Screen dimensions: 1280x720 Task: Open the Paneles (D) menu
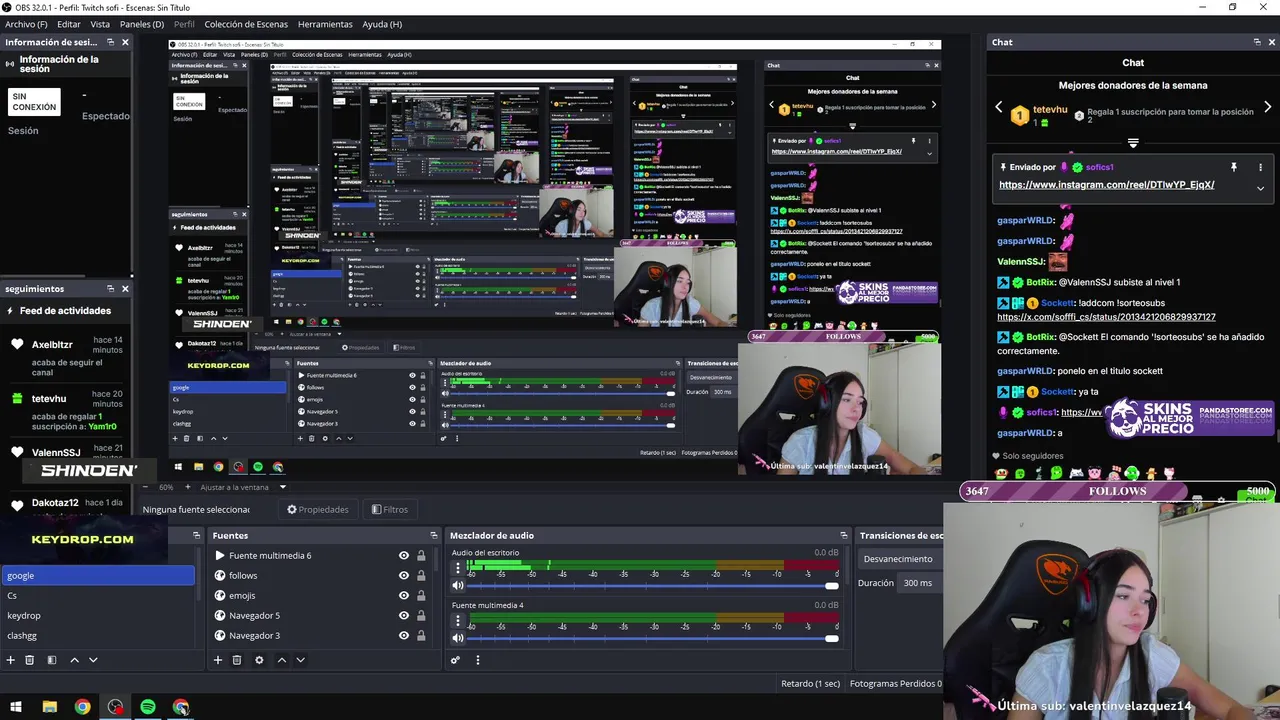pos(142,24)
